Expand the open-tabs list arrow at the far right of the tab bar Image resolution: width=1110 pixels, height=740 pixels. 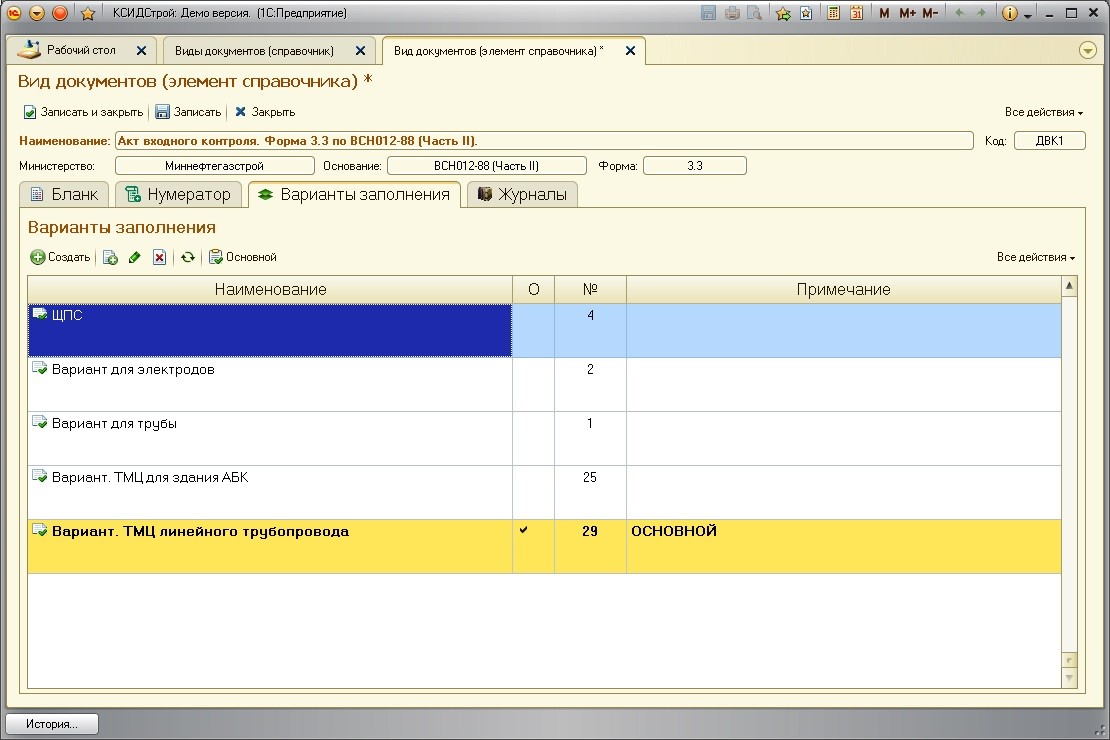pos(1088,50)
